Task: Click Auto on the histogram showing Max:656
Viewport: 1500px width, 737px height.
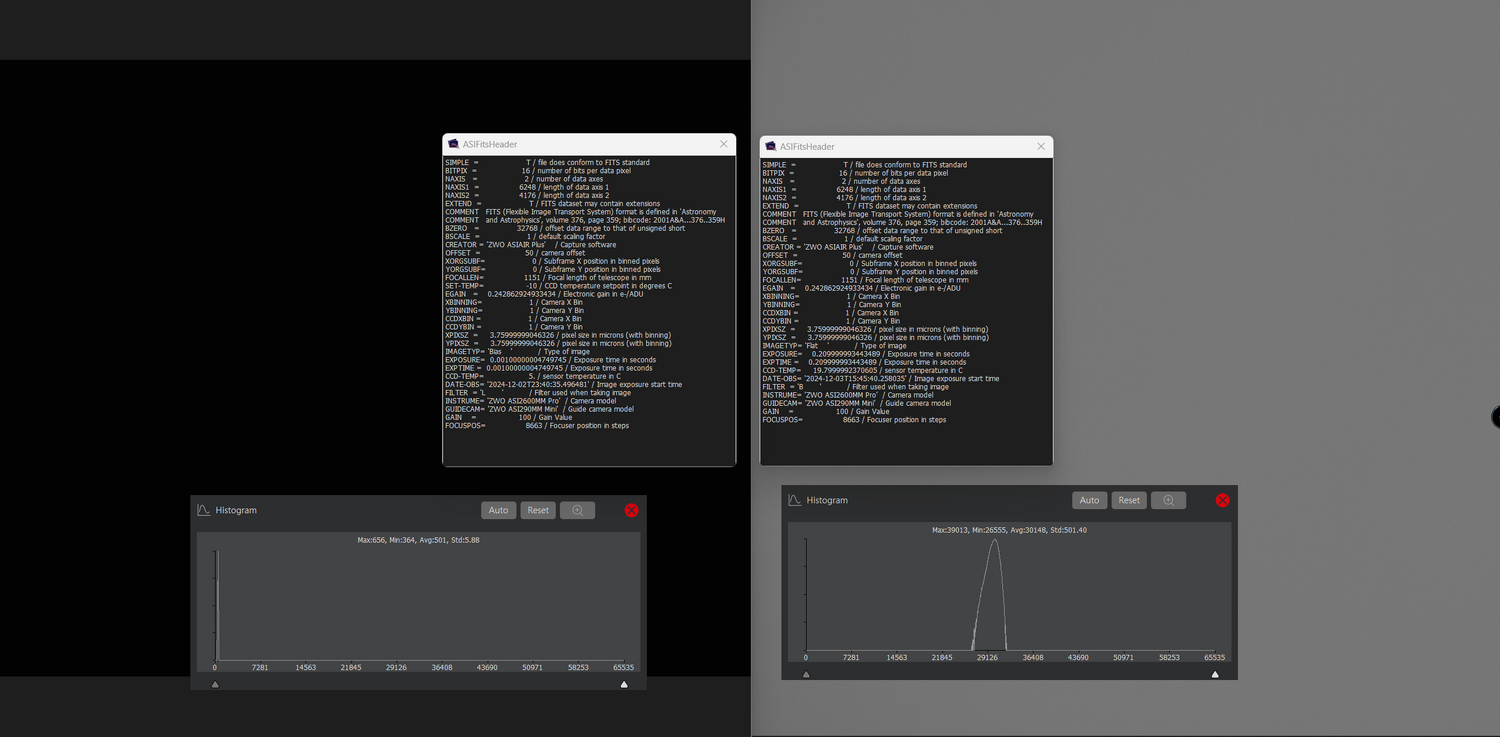Action: (498, 510)
